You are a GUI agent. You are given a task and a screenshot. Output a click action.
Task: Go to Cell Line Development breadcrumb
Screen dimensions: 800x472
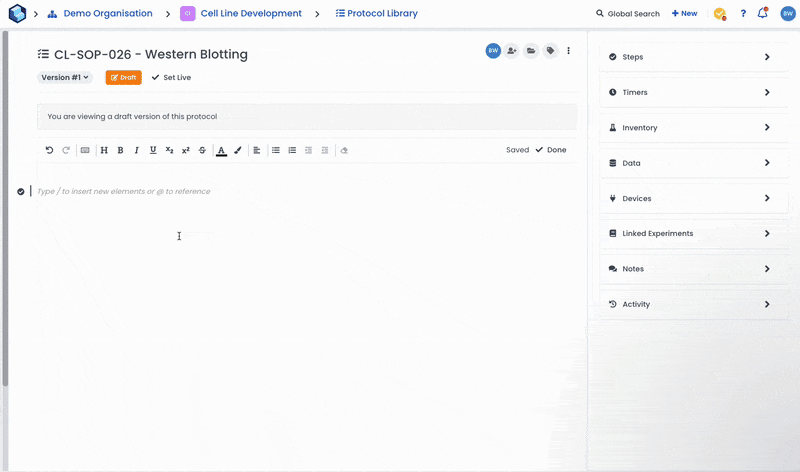[x=251, y=13]
